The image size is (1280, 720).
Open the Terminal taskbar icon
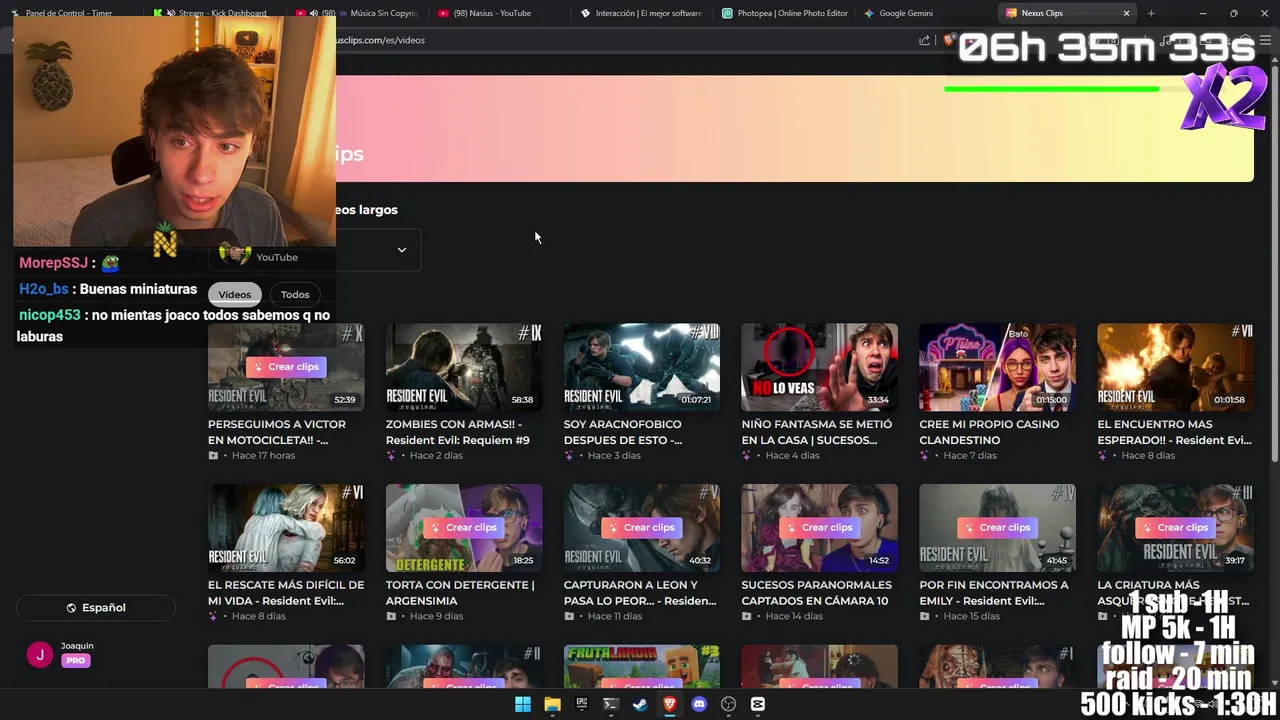tap(611, 704)
